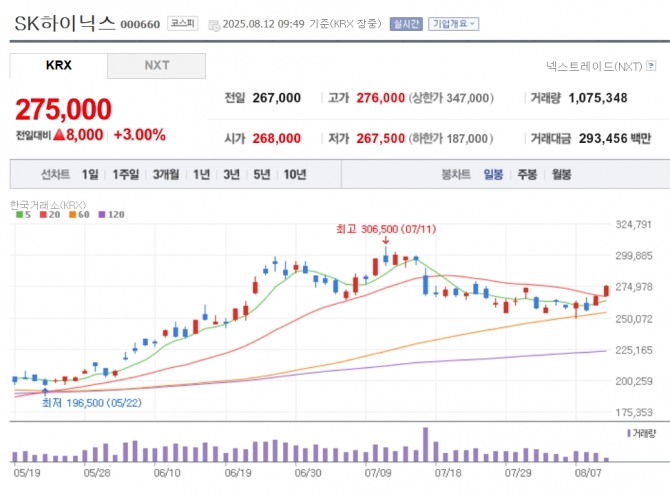This screenshot has width=670, height=493.
Task: Click the orange 60-day moving average legend
Action: coord(79,214)
